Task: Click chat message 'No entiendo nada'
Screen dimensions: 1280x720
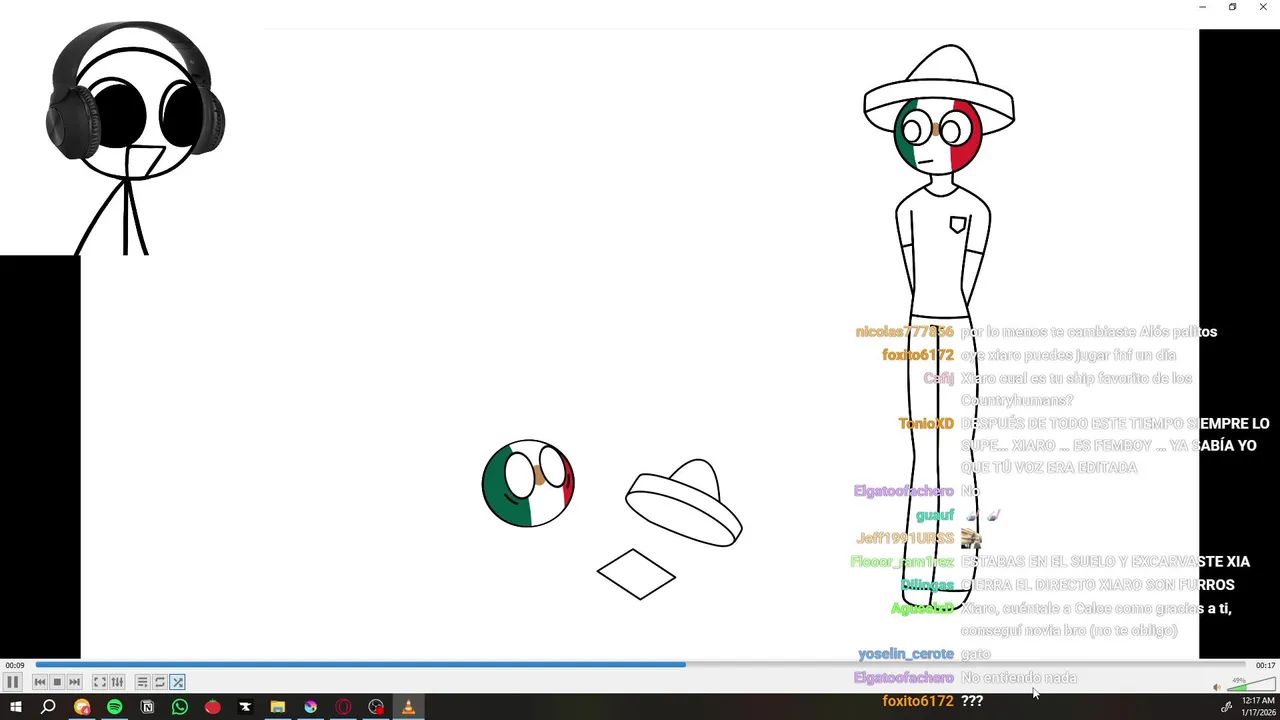Action: click(x=1019, y=678)
